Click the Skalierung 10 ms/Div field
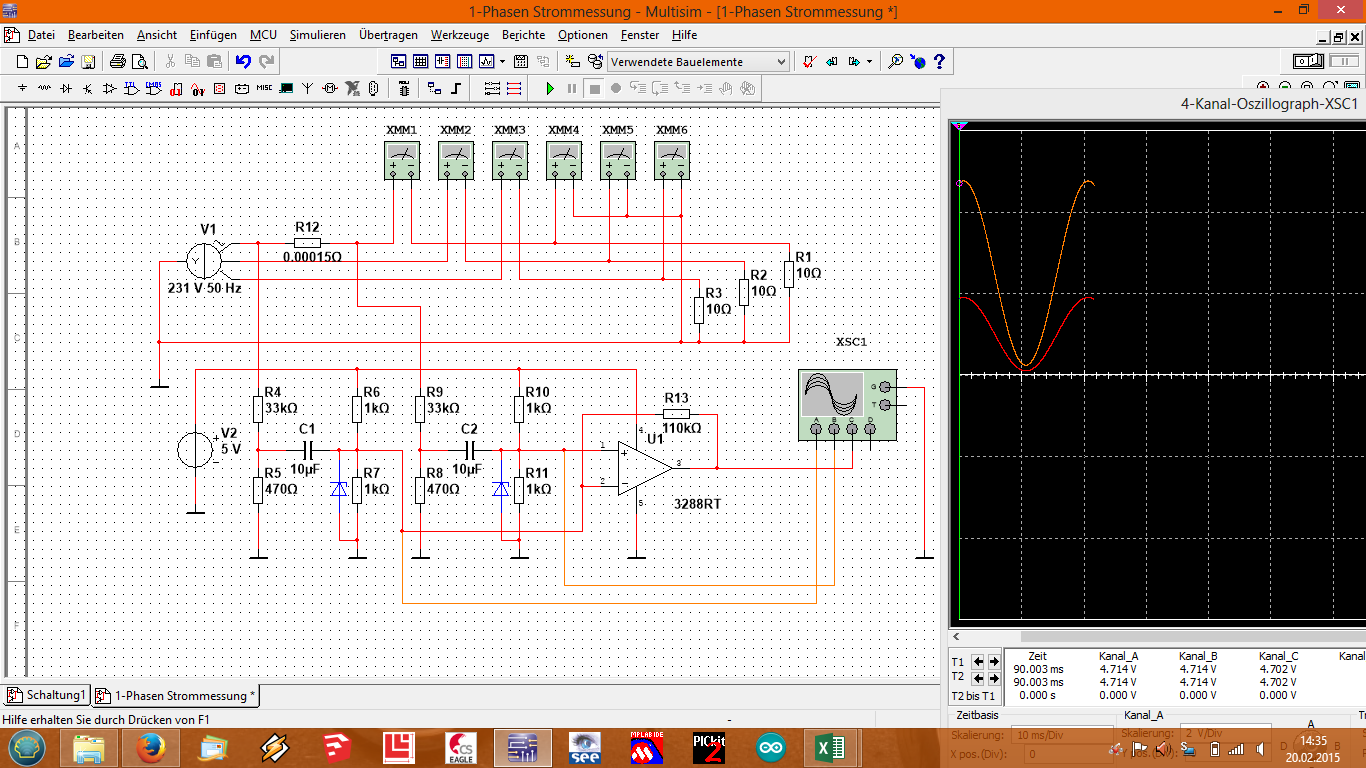1366x768 pixels. [1060, 734]
